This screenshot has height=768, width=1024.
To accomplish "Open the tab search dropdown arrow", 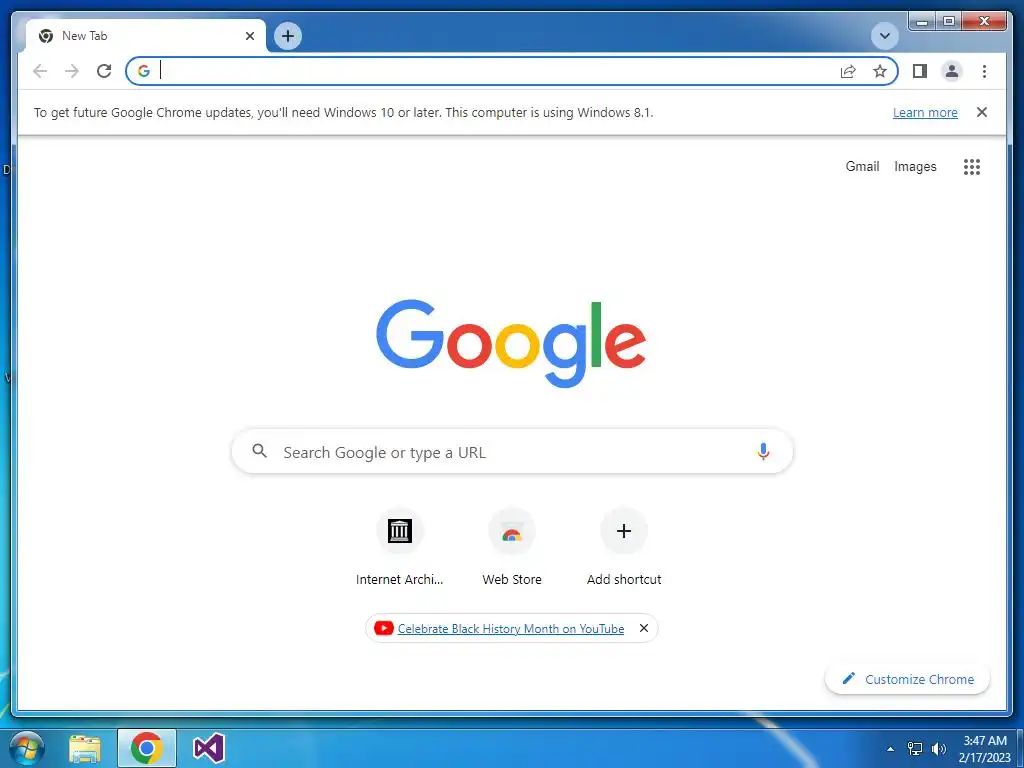I will [x=885, y=36].
